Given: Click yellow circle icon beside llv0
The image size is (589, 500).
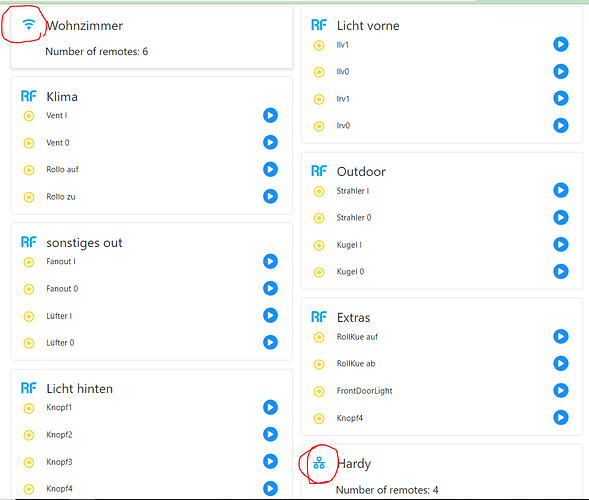Looking at the screenshot, I should (319, 72).
